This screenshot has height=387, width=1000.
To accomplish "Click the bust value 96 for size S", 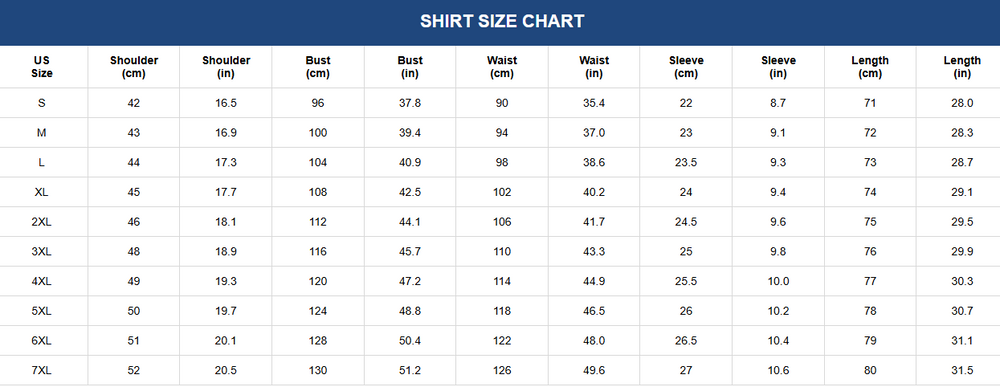I will (318, 103).
